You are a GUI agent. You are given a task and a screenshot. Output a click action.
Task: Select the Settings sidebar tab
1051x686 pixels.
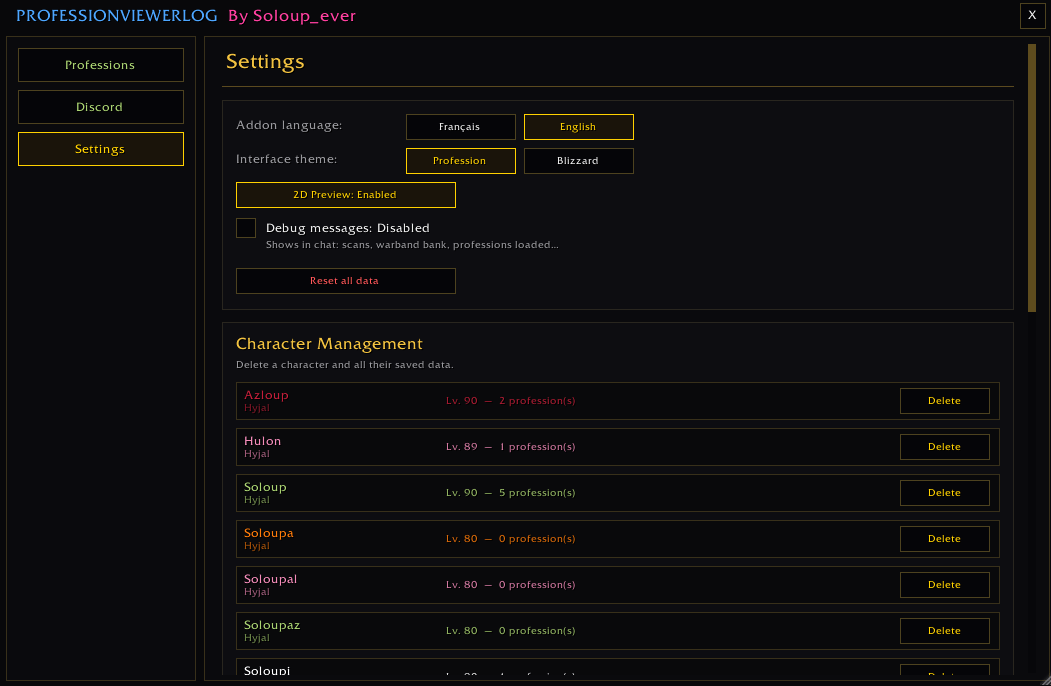[101, 149]
